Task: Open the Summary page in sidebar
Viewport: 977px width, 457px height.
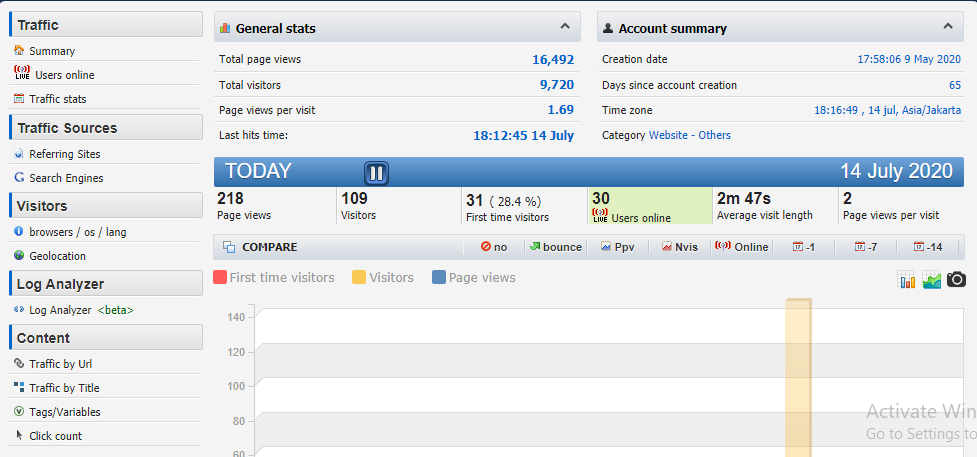Action: [x=52, y=51]
